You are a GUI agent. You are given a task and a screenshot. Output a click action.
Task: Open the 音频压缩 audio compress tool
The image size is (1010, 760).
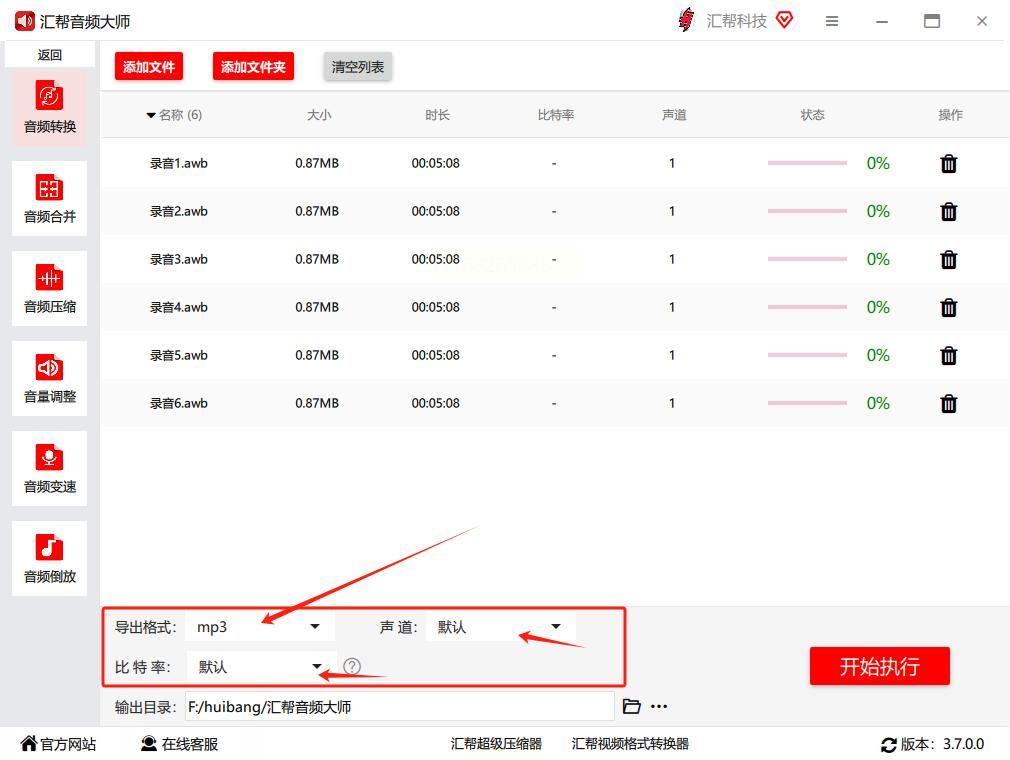(x=50, y=288)
